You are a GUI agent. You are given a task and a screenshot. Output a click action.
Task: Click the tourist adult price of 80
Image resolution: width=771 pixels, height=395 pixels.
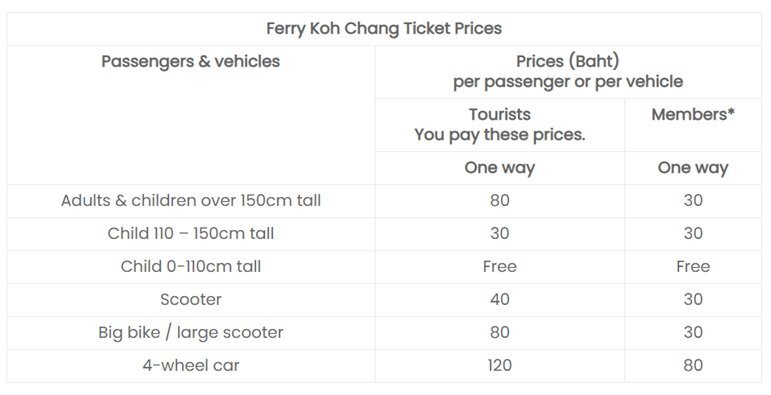coord(500,201)
